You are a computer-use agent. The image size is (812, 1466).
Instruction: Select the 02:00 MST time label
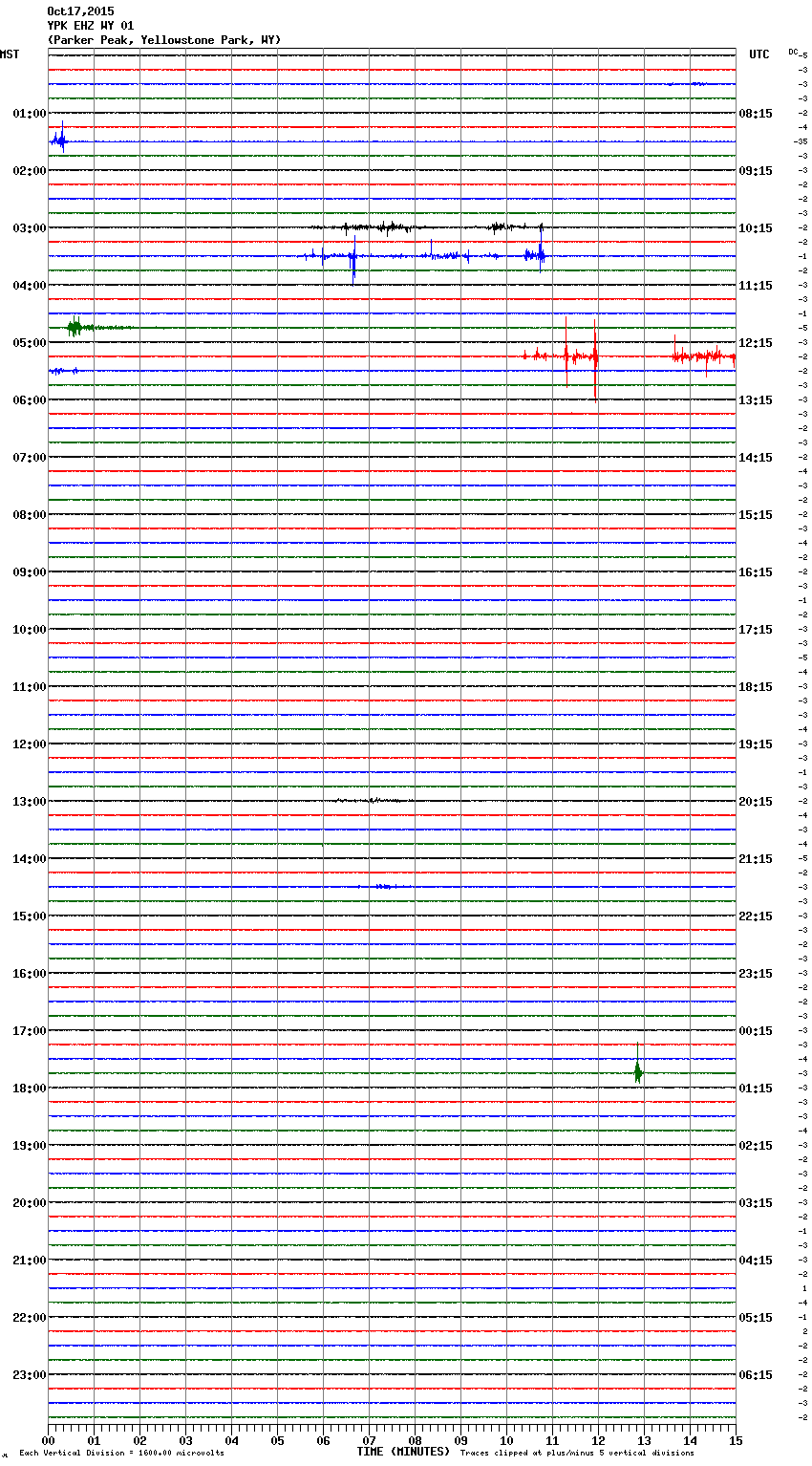tap(30, 171)
